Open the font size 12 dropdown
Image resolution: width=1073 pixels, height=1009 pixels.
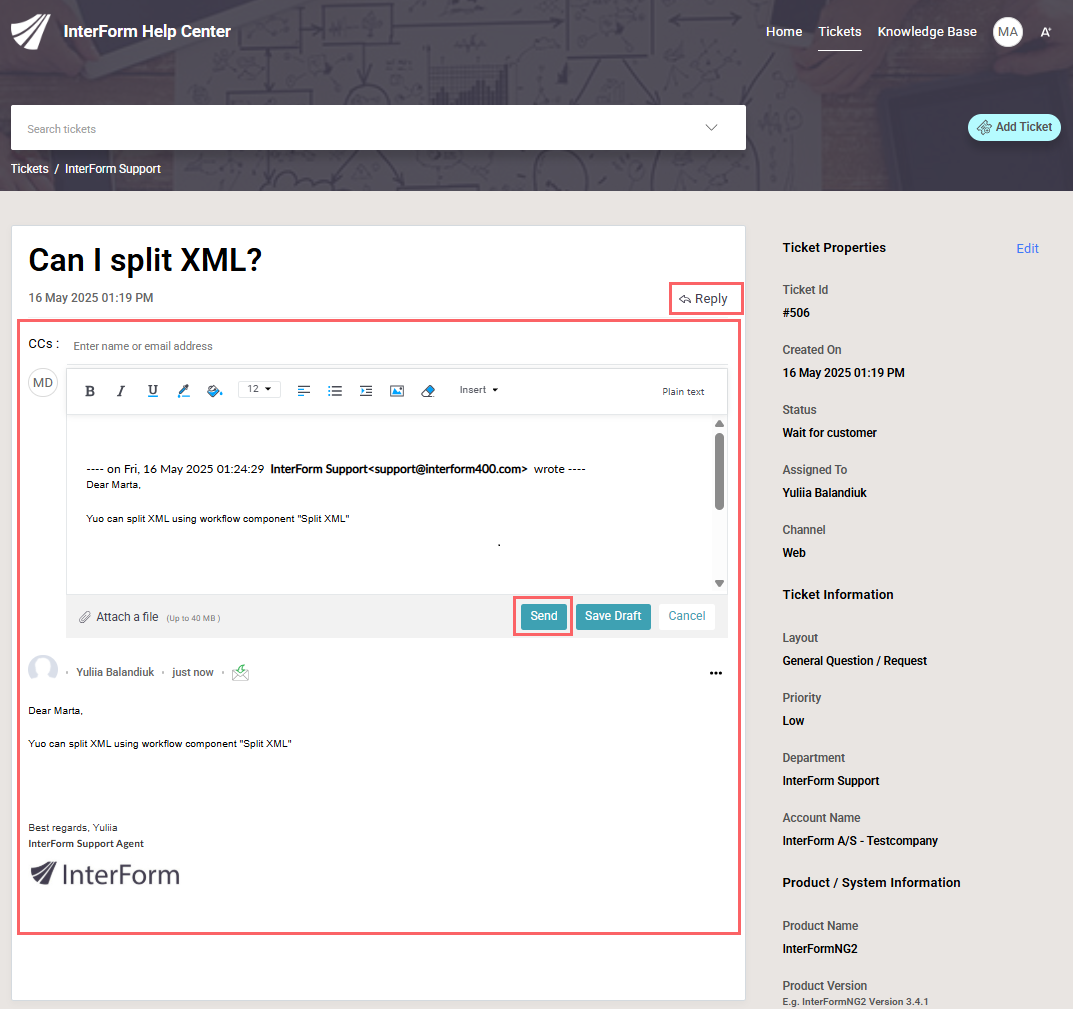pyautogui.click(x=259, y=389)
